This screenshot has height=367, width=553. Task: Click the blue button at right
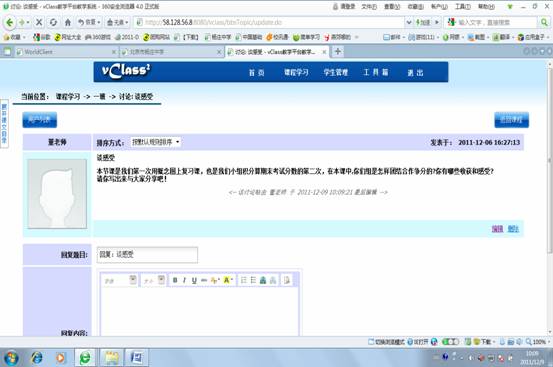click(x=511, y=120)
